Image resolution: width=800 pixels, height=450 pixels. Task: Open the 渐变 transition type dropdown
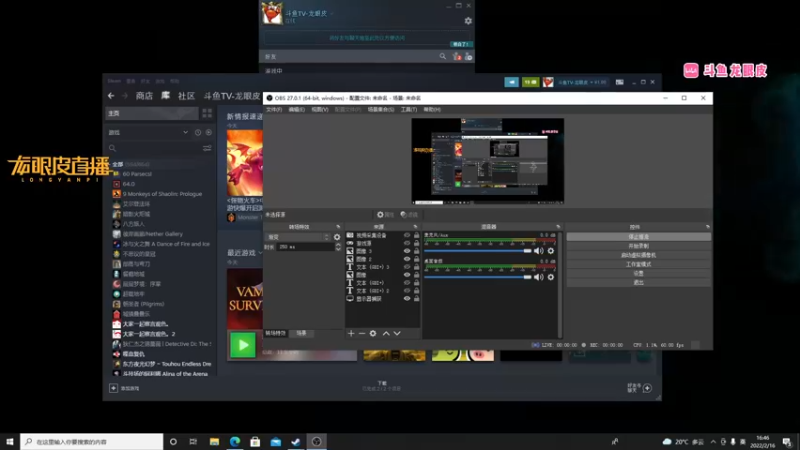coord(298,237)
